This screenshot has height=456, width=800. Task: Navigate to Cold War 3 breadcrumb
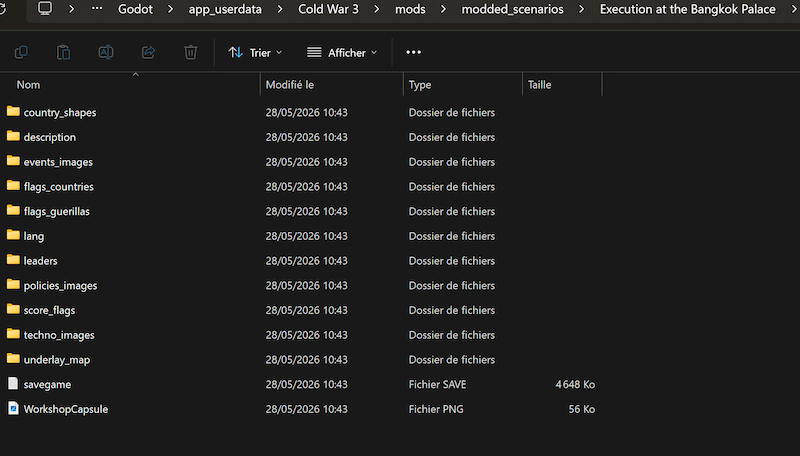click(328, 9)
